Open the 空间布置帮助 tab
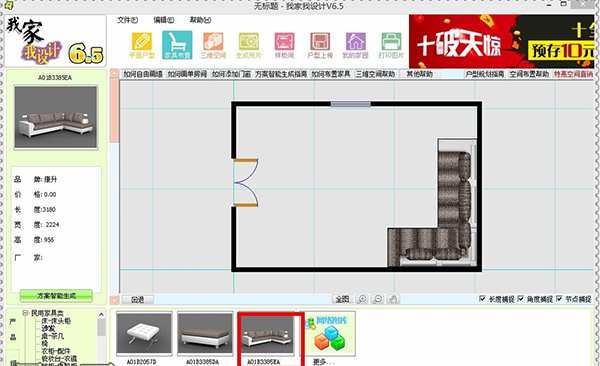The image size is (600, 366). 529,74
